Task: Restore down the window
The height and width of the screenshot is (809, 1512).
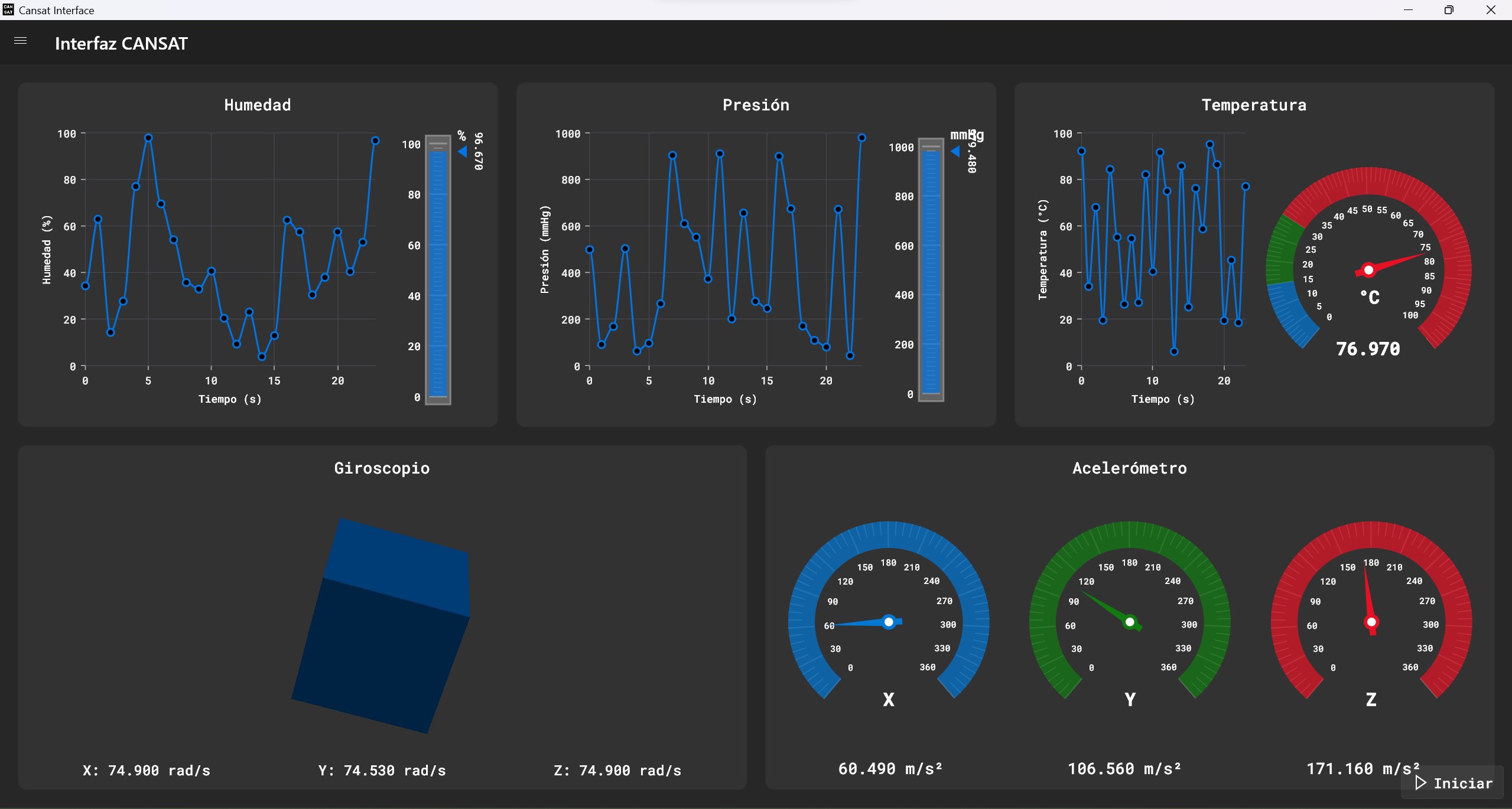Action: (x=1449, y=10)
